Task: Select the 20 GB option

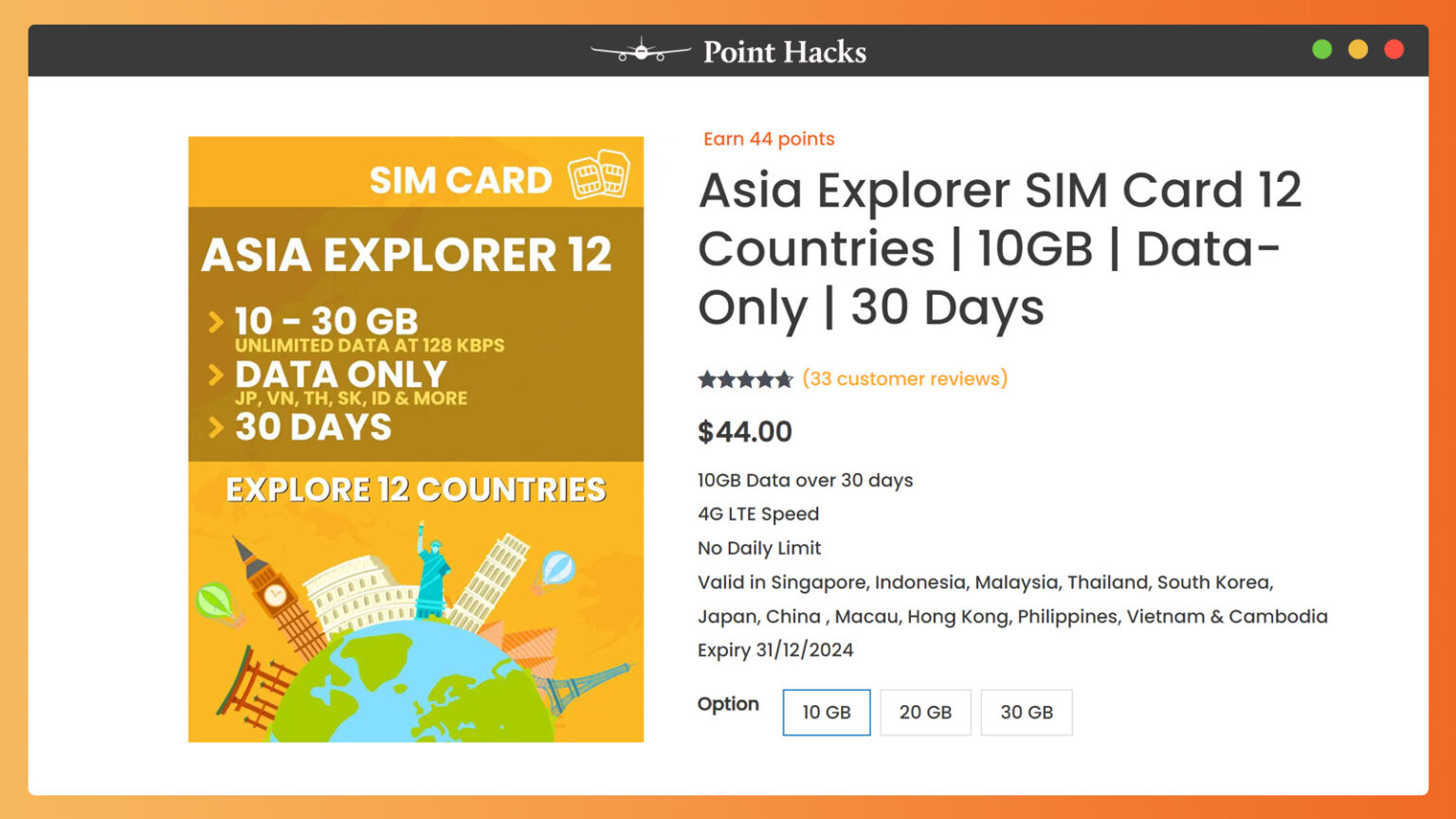Action: click(x=925, y=712)
